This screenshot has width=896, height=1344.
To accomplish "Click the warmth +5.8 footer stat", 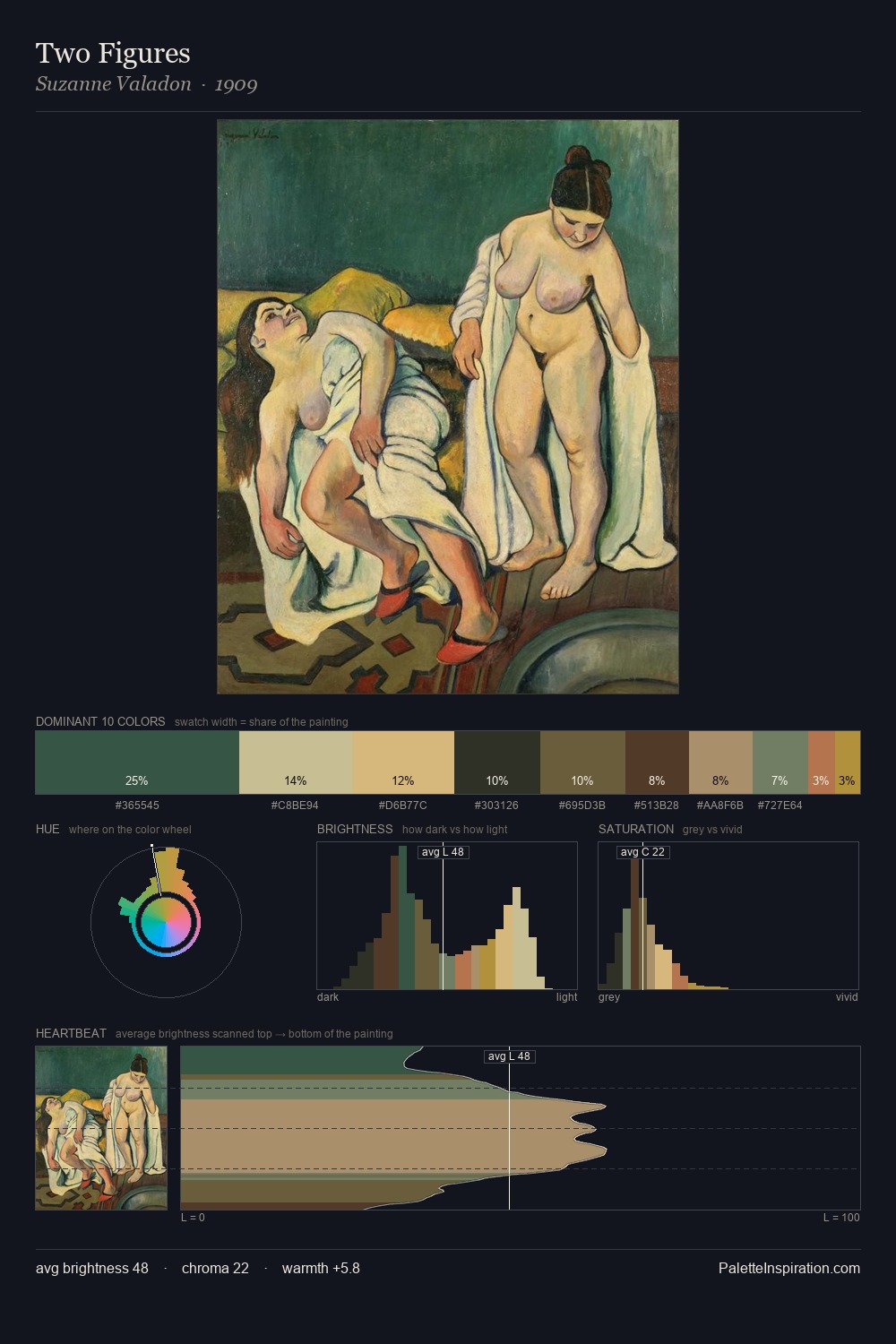I will [321, 1268].
